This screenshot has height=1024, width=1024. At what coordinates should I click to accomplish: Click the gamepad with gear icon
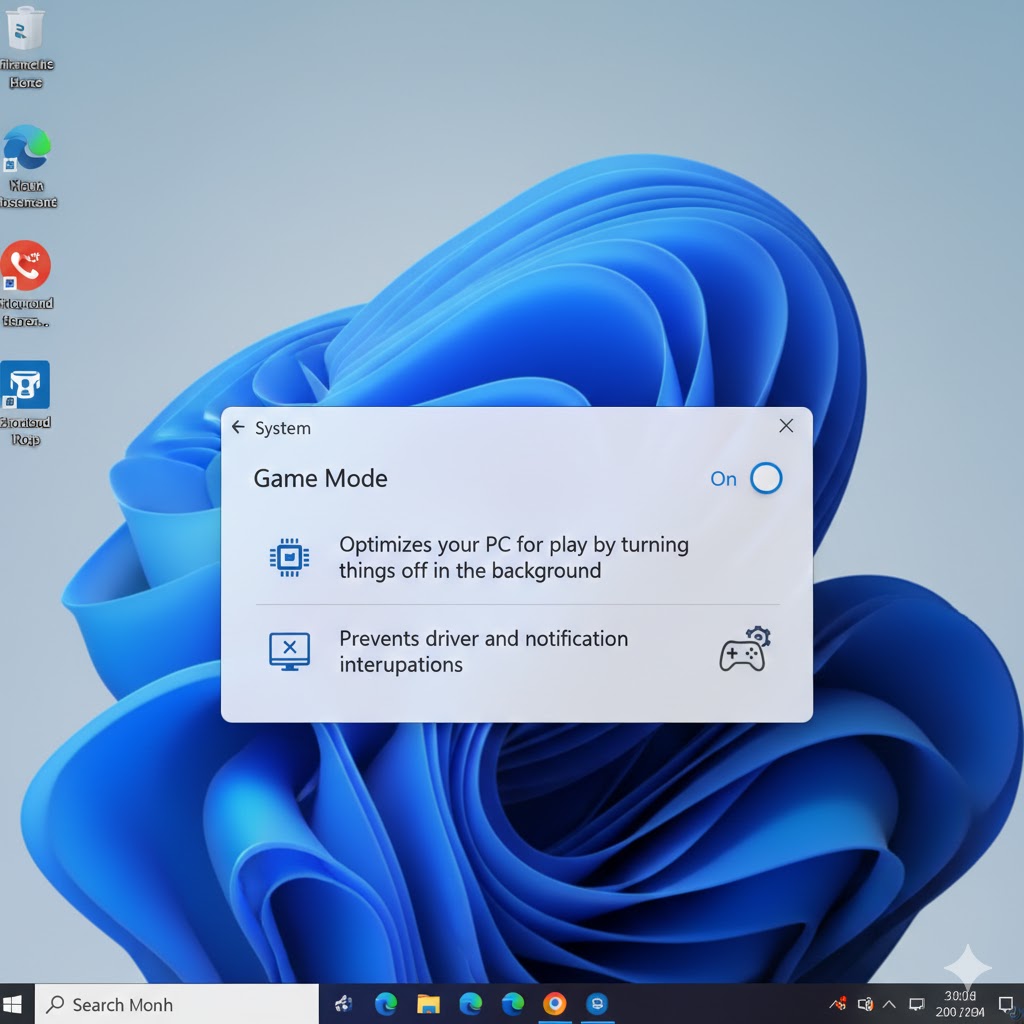745,650
